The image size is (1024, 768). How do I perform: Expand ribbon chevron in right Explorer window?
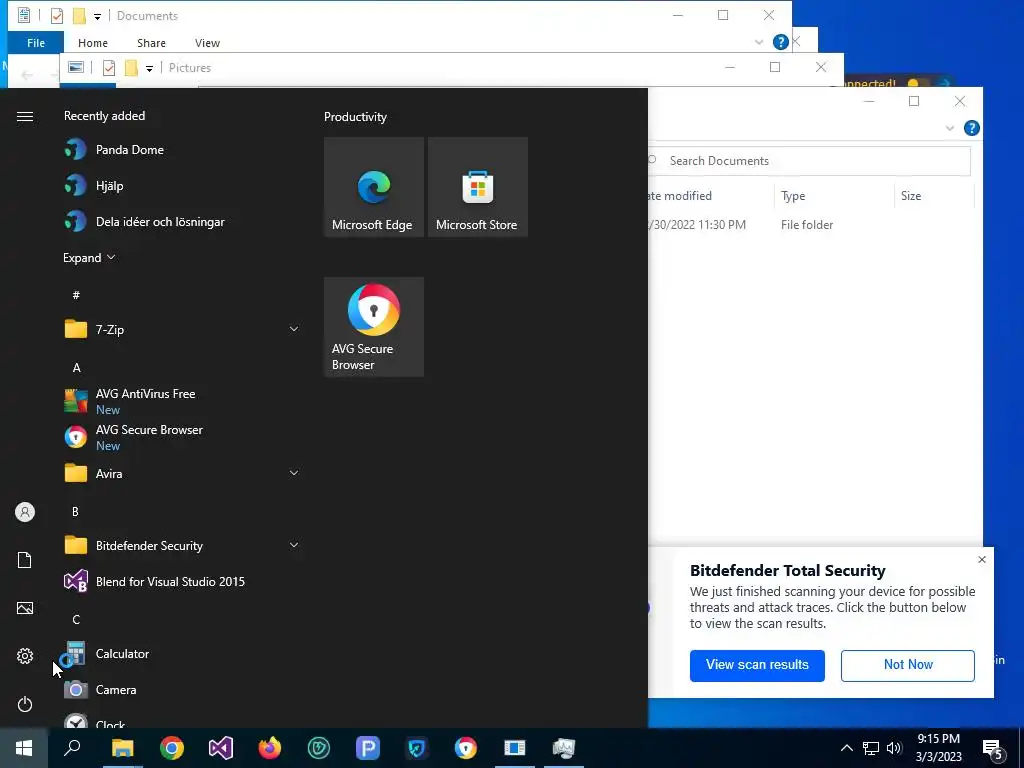[950, 129]
